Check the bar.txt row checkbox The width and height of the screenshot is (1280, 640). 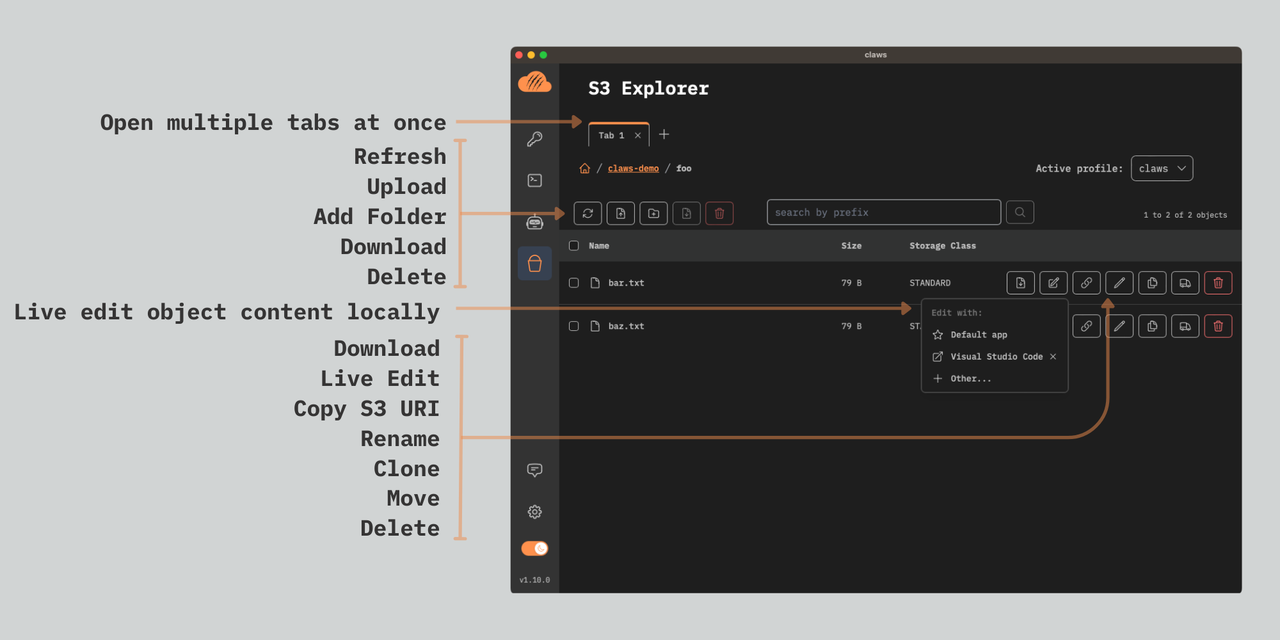tap(574, 283)
